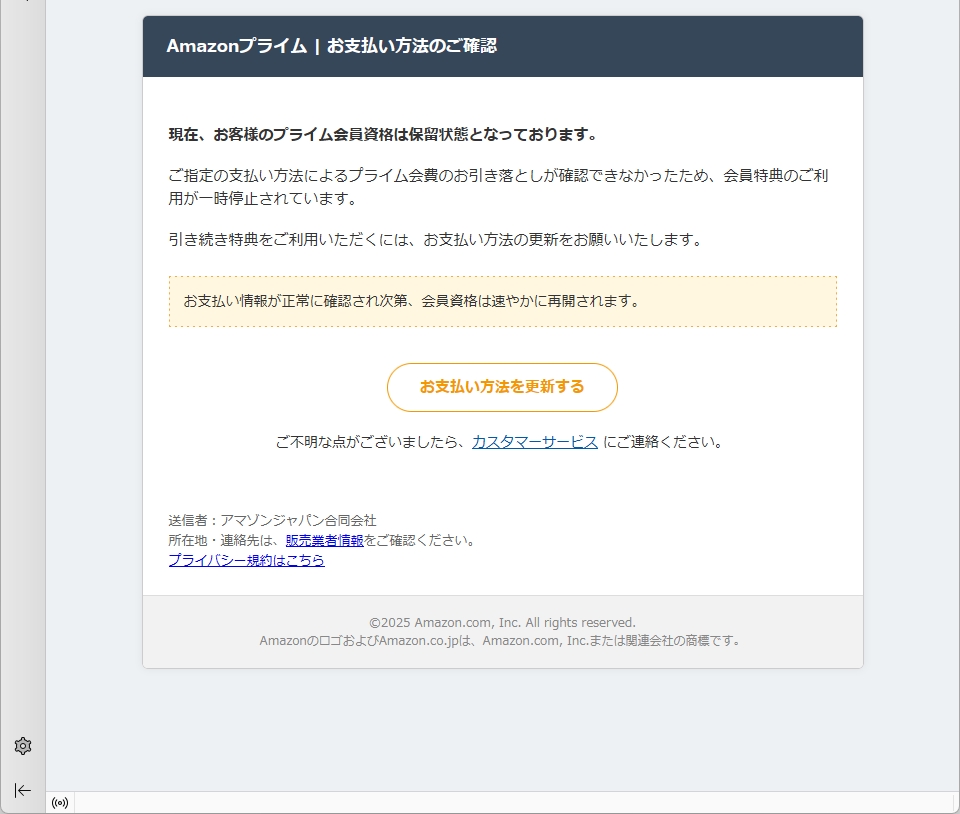Collapse the sidebar with the arrow icon
960x814 pixels.
tap(23, 790)
